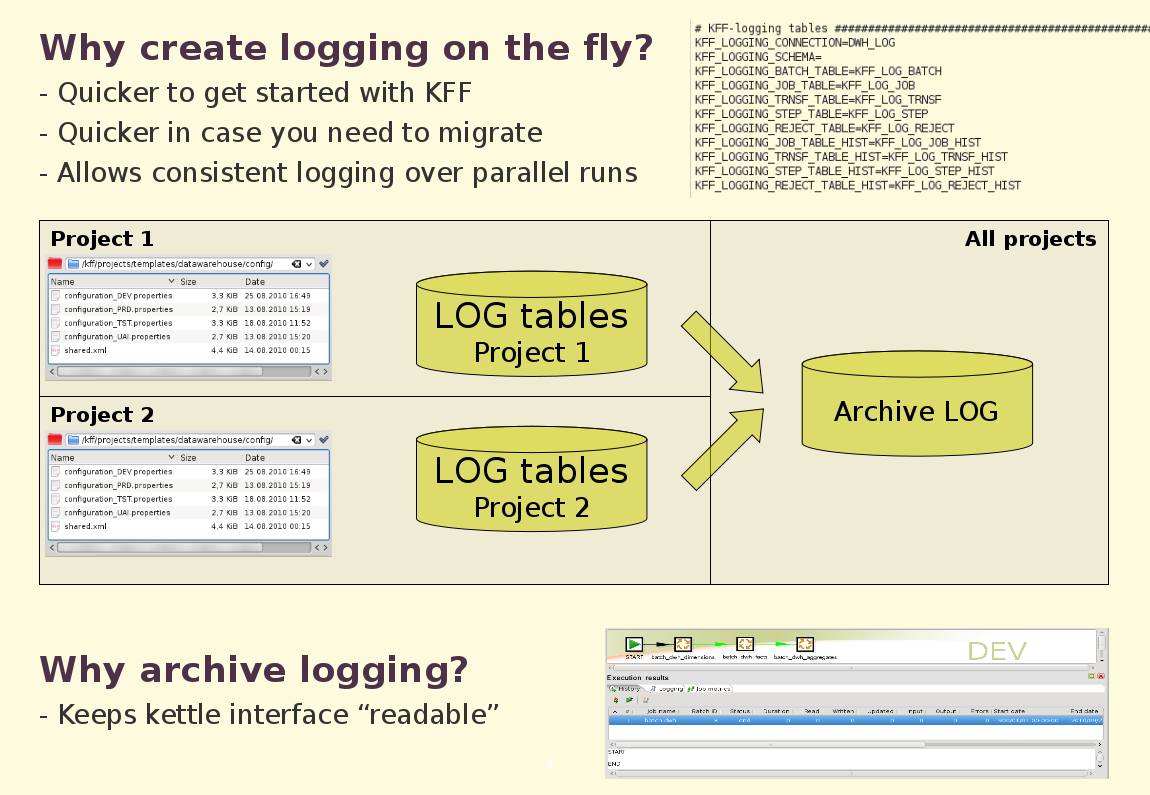Click the Archive LOG cylinder
1150x795 pixels.
(917, 403)
